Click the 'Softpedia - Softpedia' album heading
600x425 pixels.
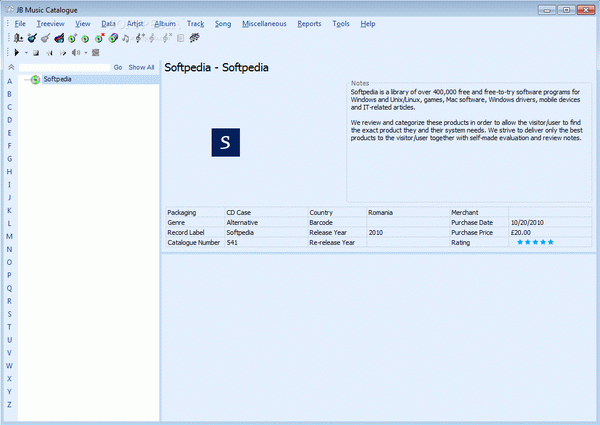(x=216, y=68)
